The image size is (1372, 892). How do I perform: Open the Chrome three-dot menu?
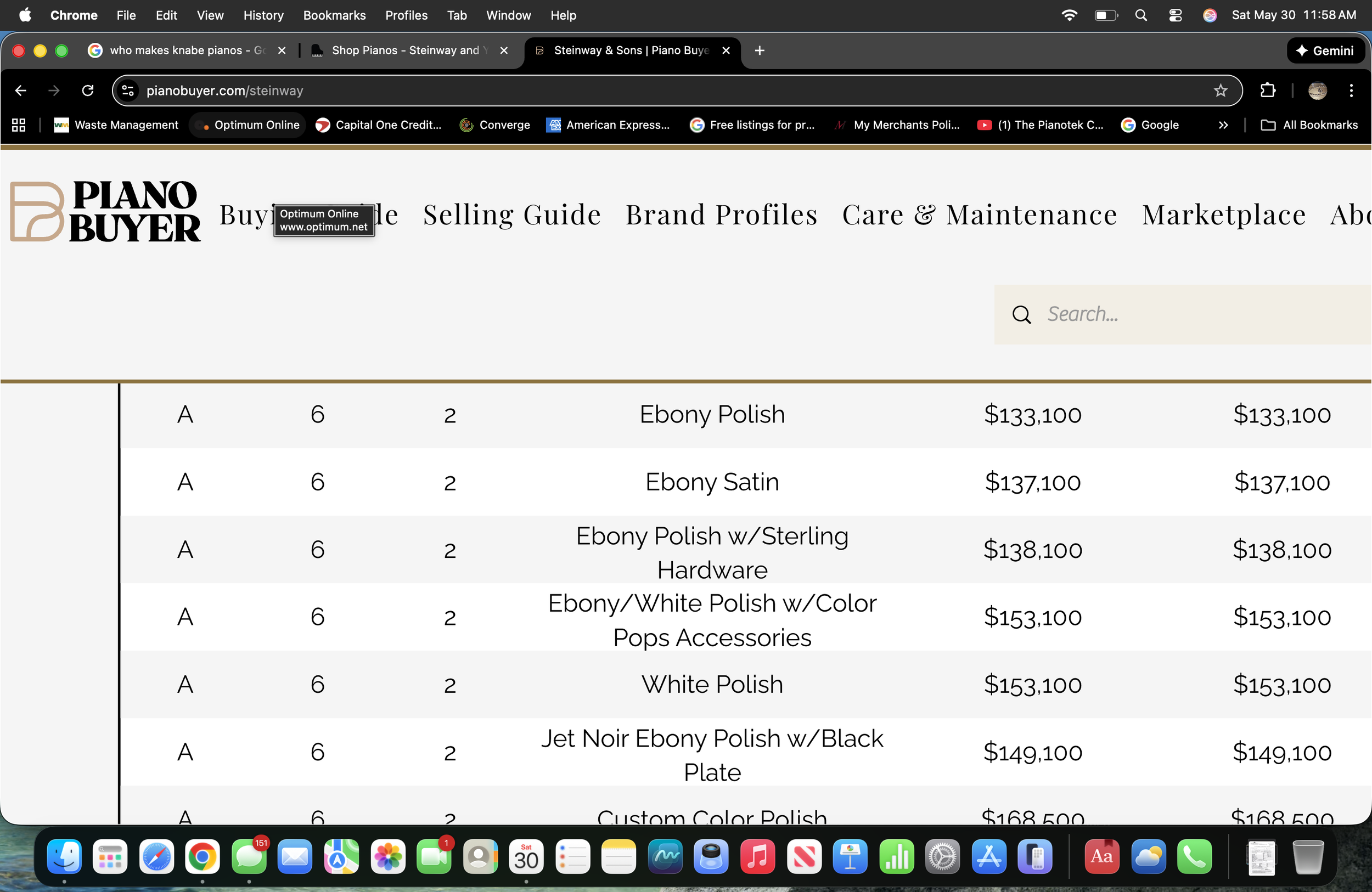pyautogui.click(x=1351, y=91)
